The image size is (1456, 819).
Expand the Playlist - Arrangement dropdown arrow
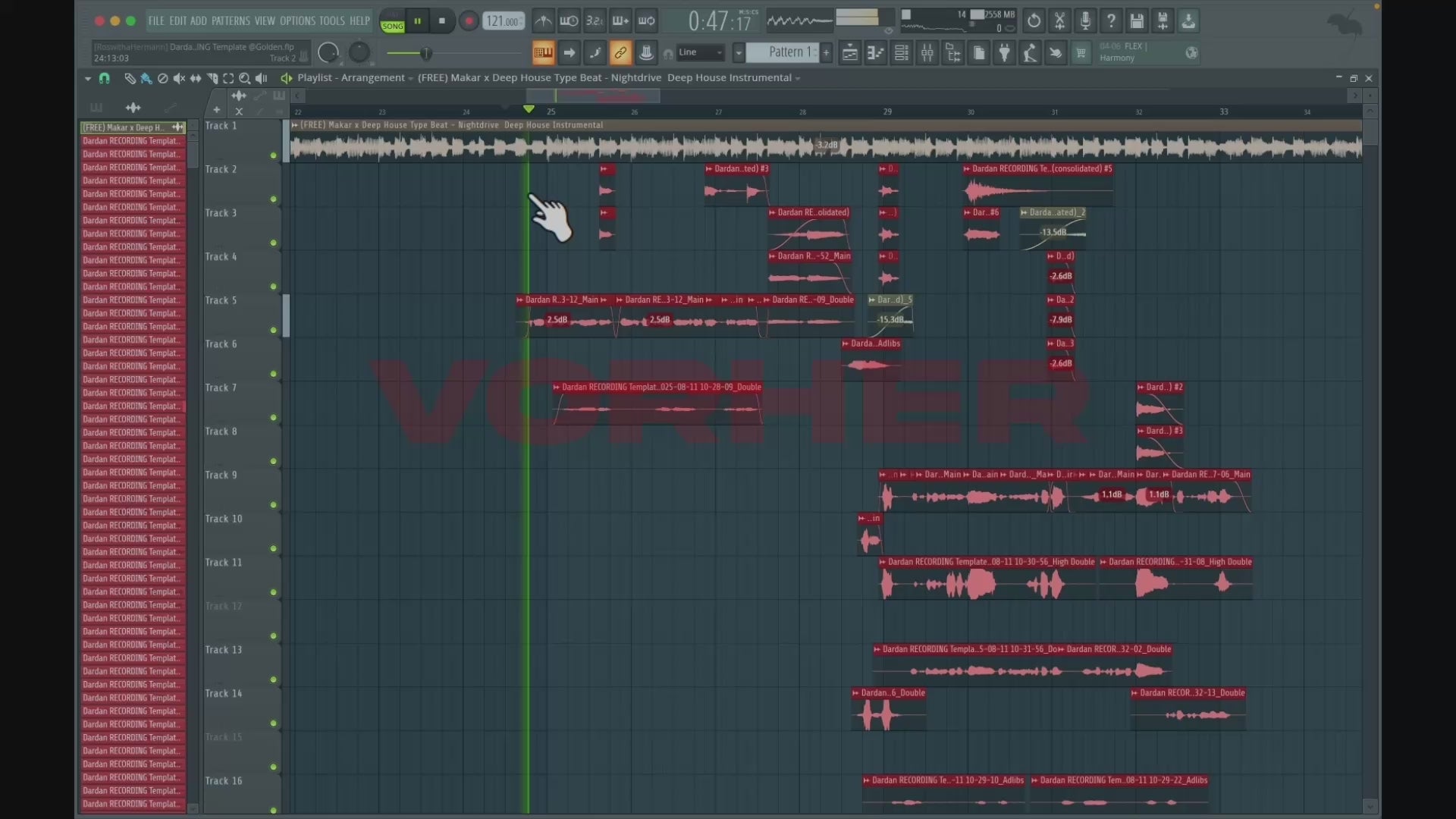(411, 78)
